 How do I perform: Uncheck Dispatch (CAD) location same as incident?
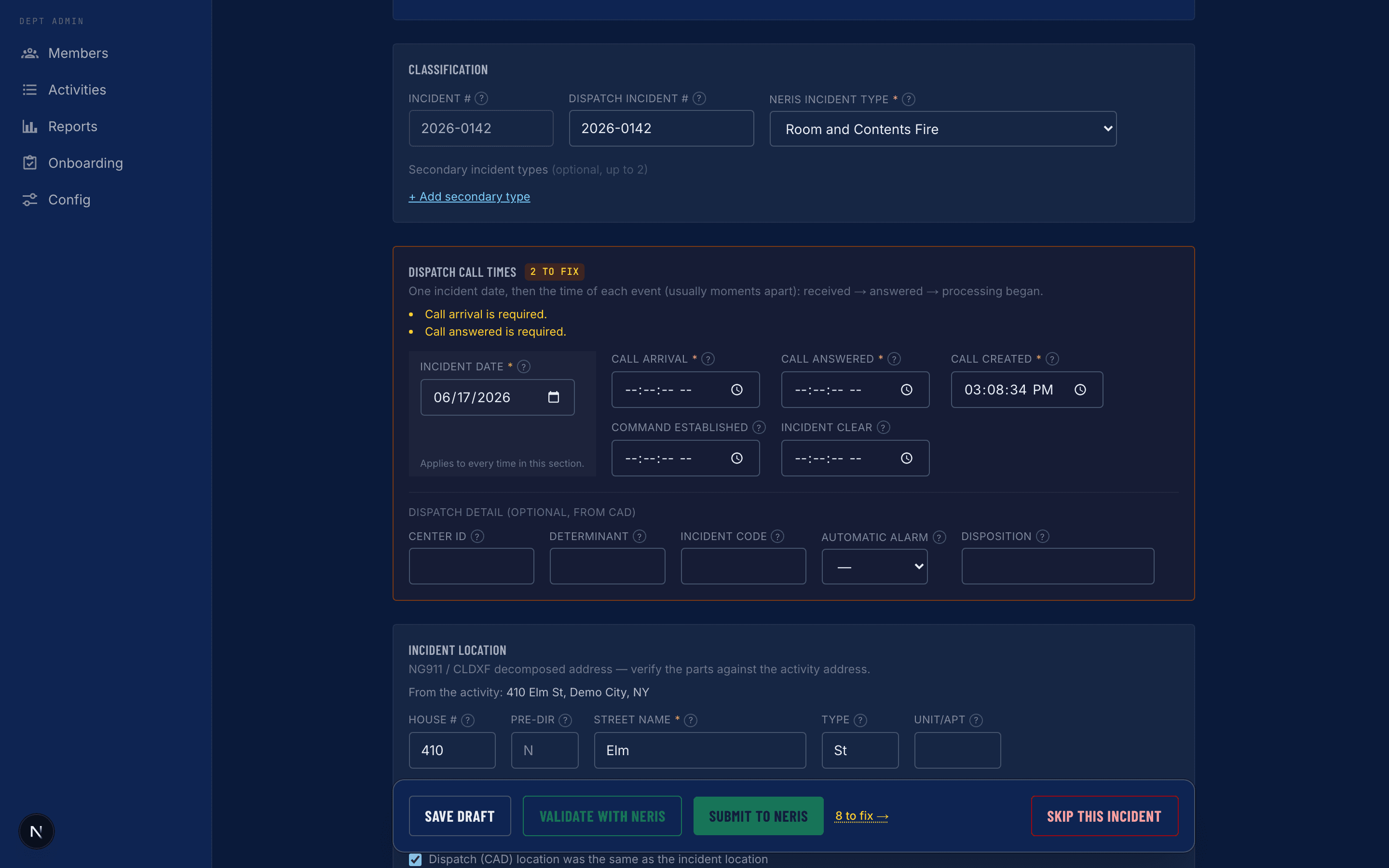(415, 859)
